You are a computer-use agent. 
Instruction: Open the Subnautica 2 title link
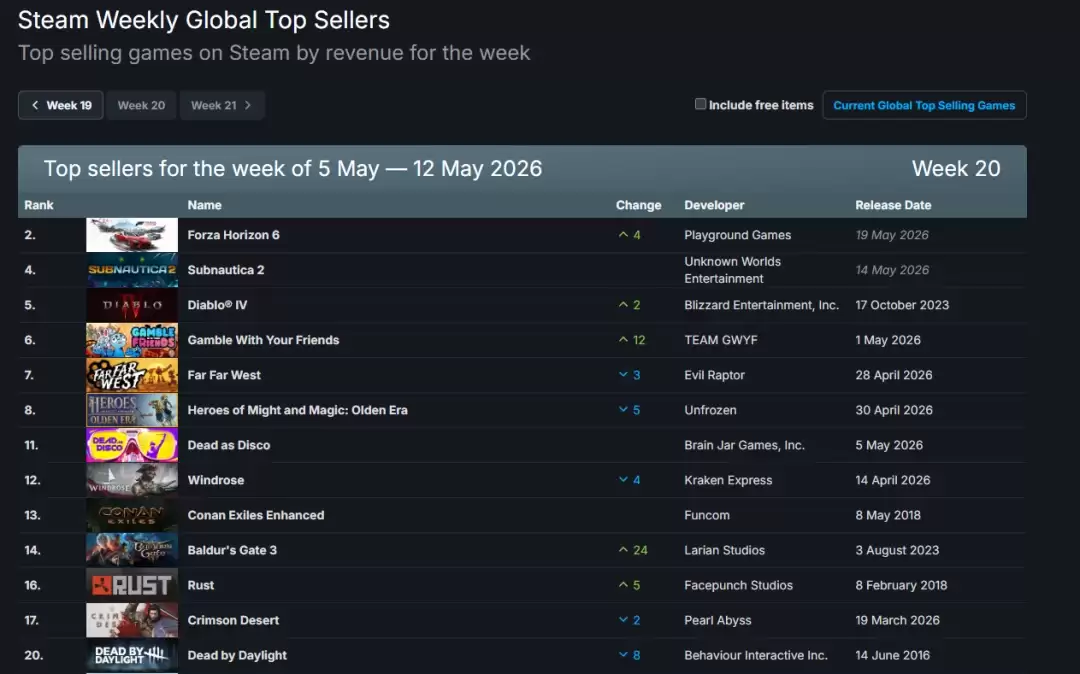pyautogui.click(x=226, y=270)
